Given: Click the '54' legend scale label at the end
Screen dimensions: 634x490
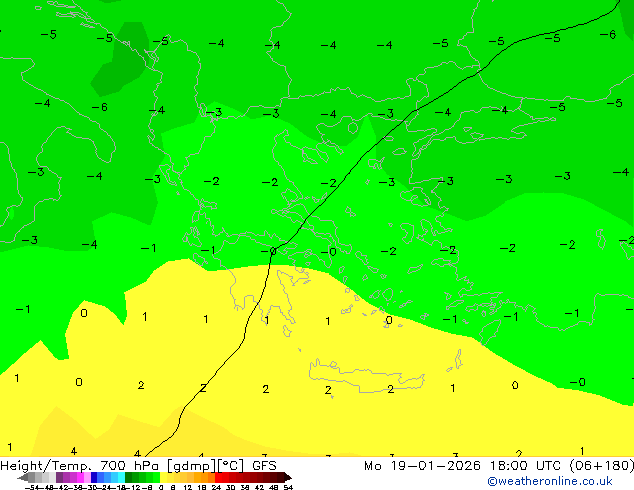Looking at the screenshot, I should click(x=288, y=487).
